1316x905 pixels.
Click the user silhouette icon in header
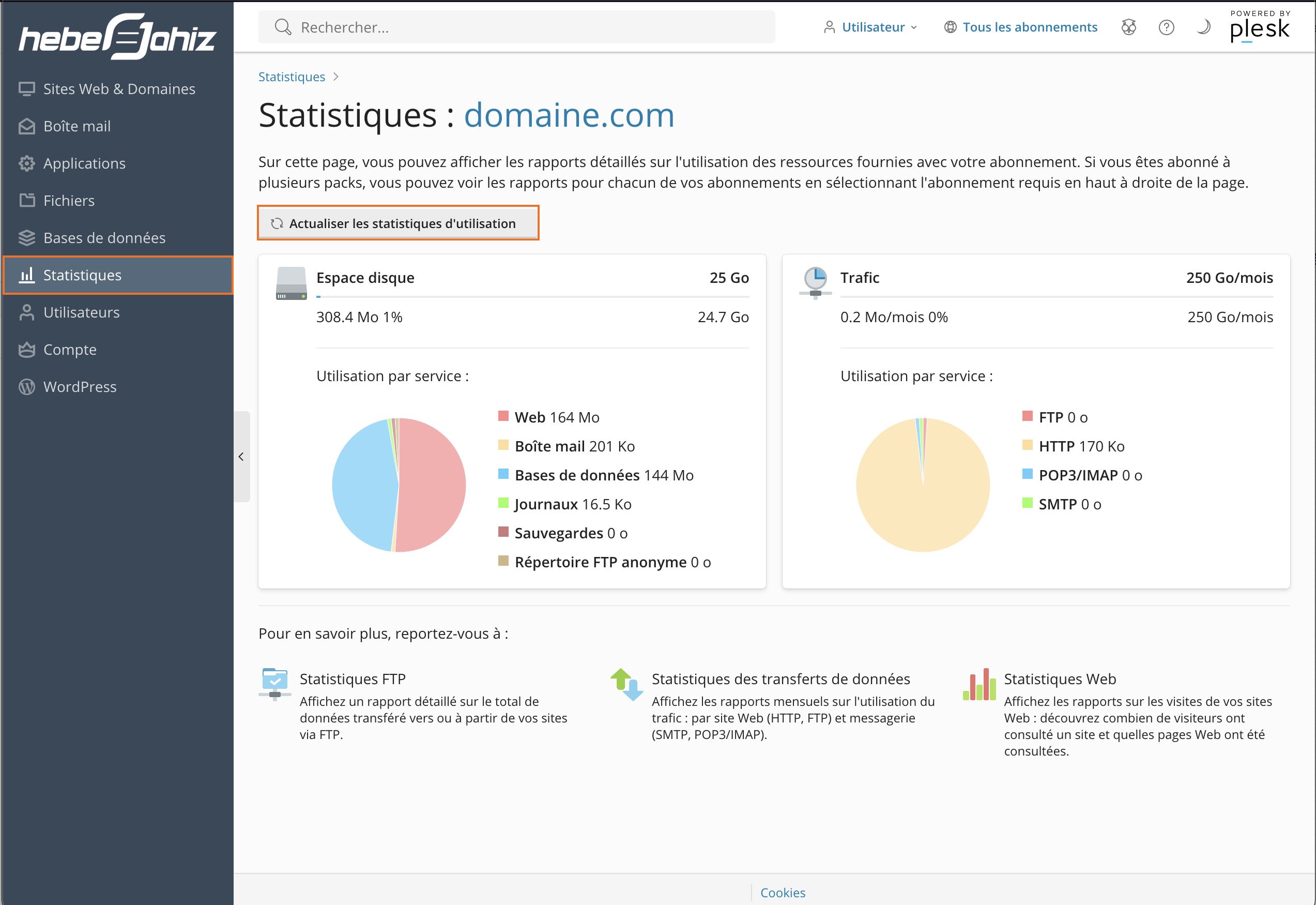[x=829, y=27]
